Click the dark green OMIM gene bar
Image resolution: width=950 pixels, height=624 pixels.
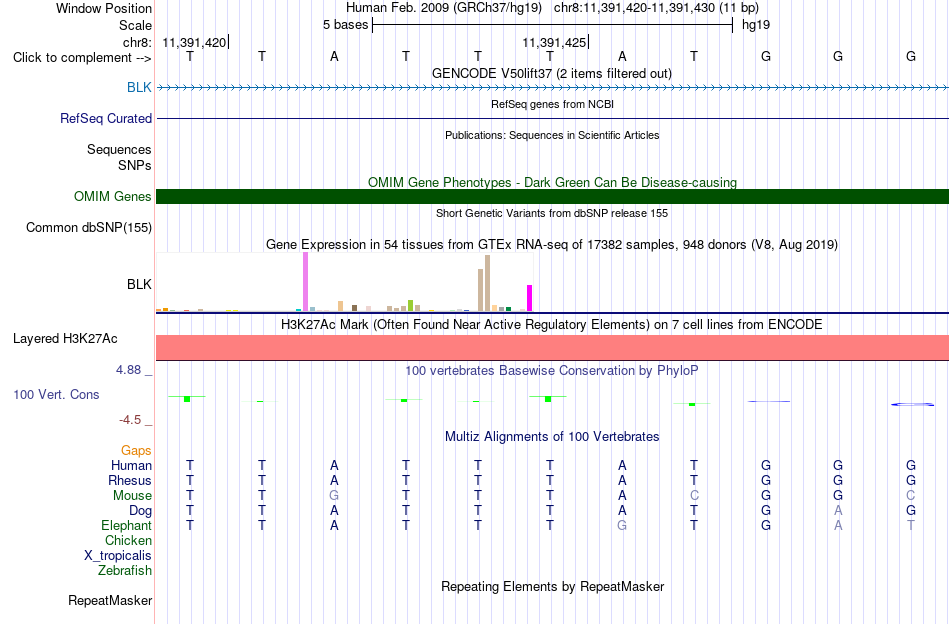pos(552,196)
